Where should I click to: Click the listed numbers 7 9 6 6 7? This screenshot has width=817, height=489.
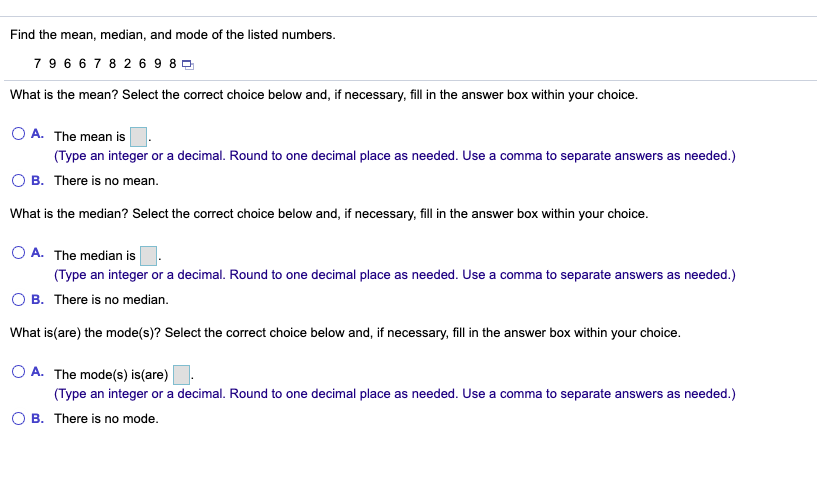point(67,64)
